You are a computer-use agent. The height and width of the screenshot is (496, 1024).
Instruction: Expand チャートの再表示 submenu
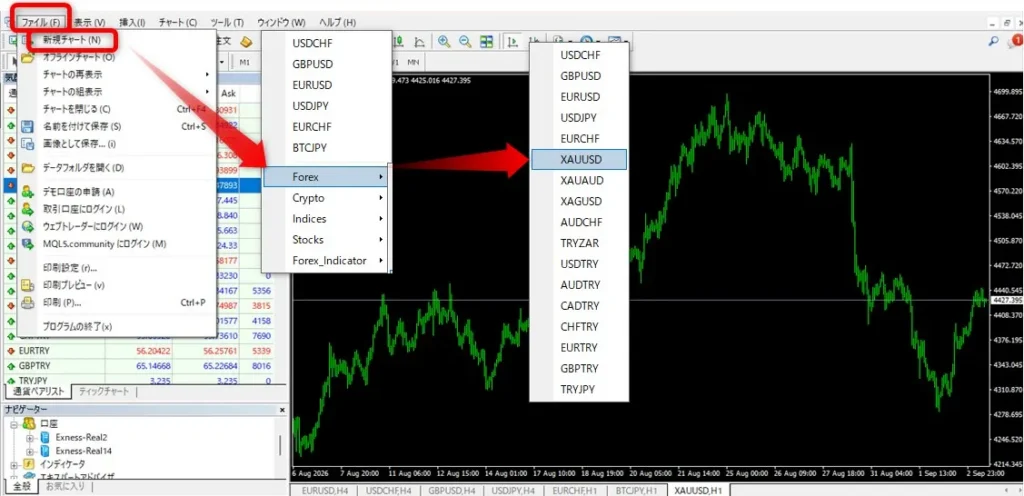pos(116,74)
